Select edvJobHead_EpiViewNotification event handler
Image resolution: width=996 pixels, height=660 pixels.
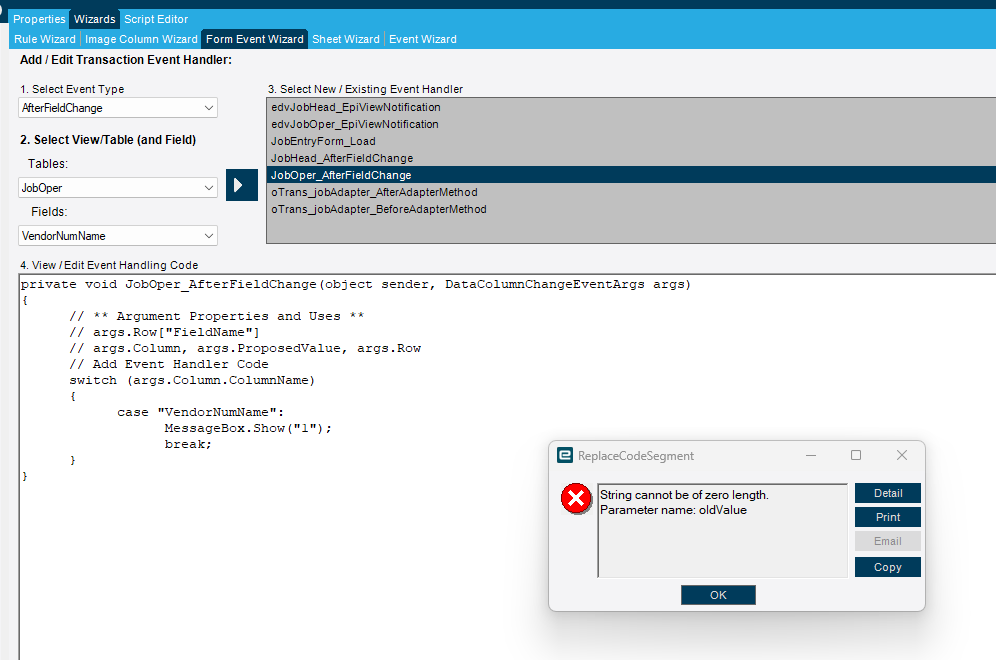pyautogui.click(x=631, y=107)
